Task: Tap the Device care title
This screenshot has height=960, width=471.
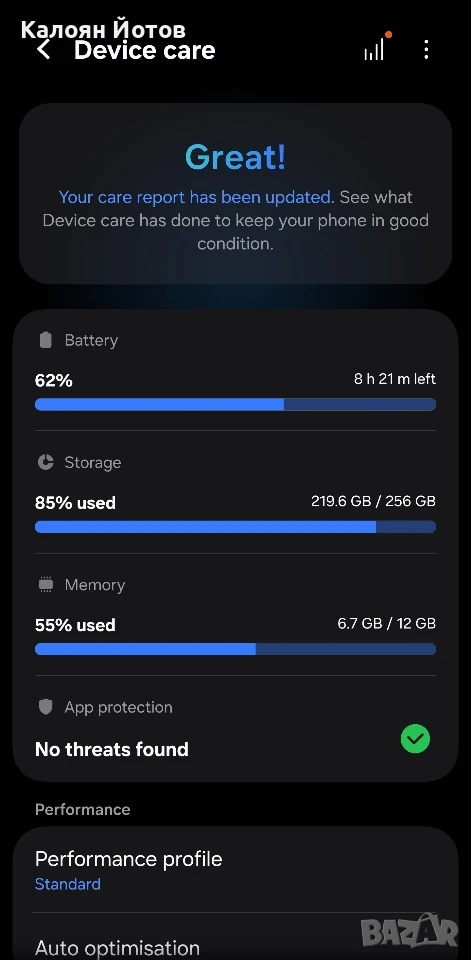Action: tap(145, 50)
